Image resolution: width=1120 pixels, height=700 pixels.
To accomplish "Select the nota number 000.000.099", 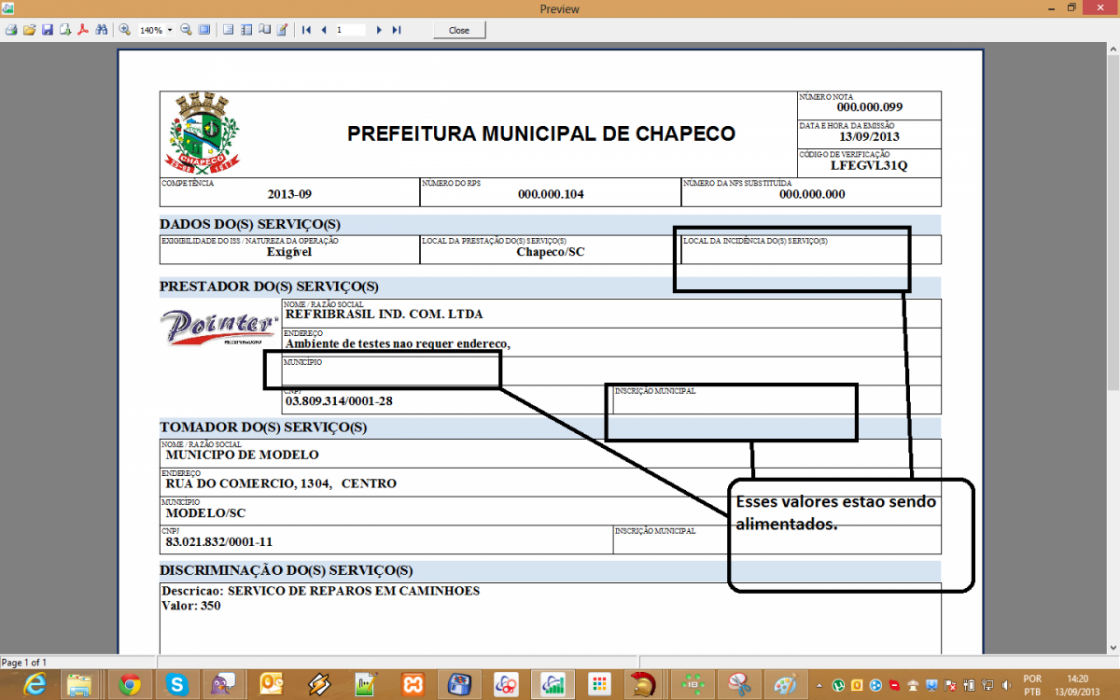I will coord(869,107).
